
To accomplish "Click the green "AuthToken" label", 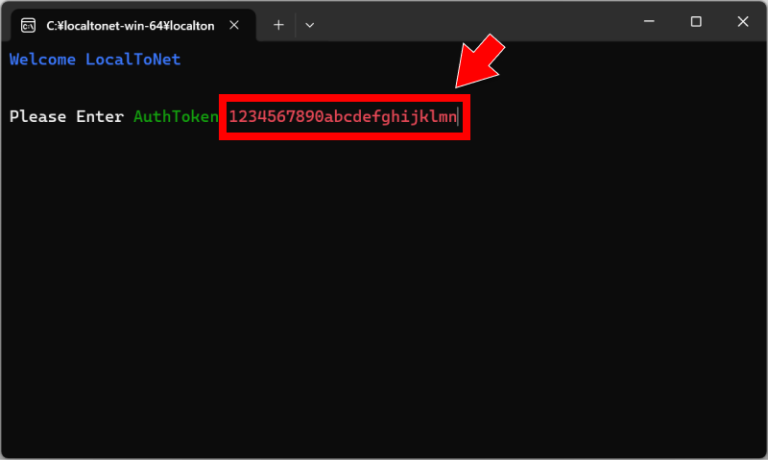I will tap(175, 117).
